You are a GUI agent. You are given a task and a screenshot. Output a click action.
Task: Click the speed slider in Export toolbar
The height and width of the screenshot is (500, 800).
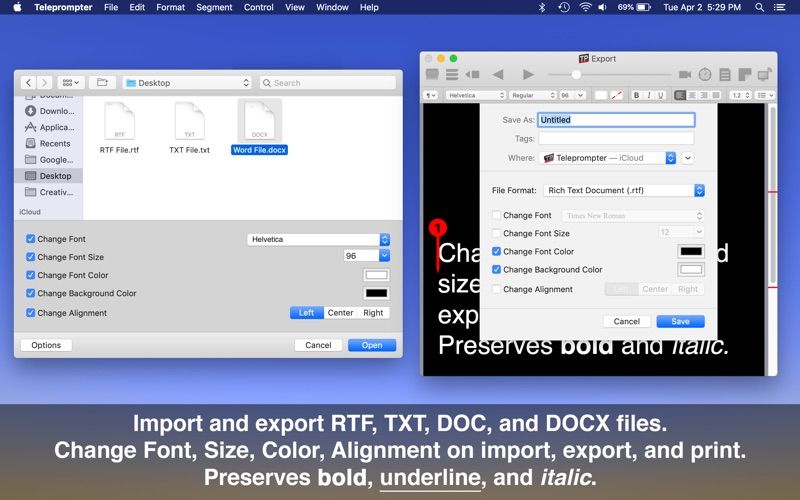click(x=610, y=74)
